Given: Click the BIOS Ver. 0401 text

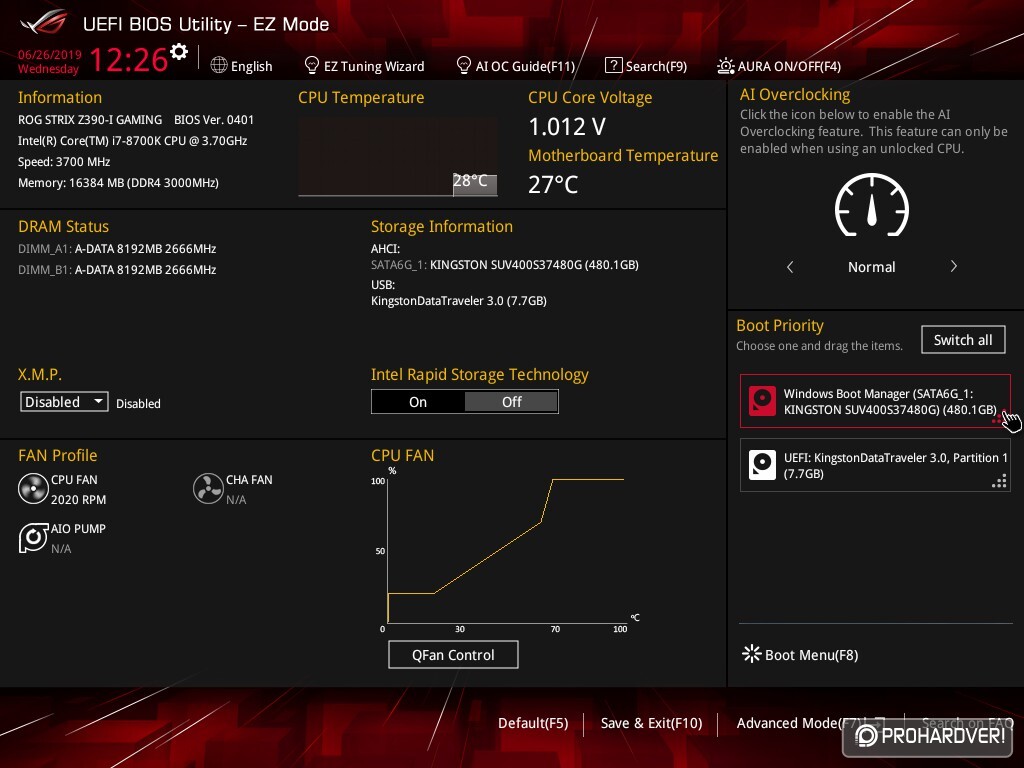Looking at the screenshot, I should [214, 120].
